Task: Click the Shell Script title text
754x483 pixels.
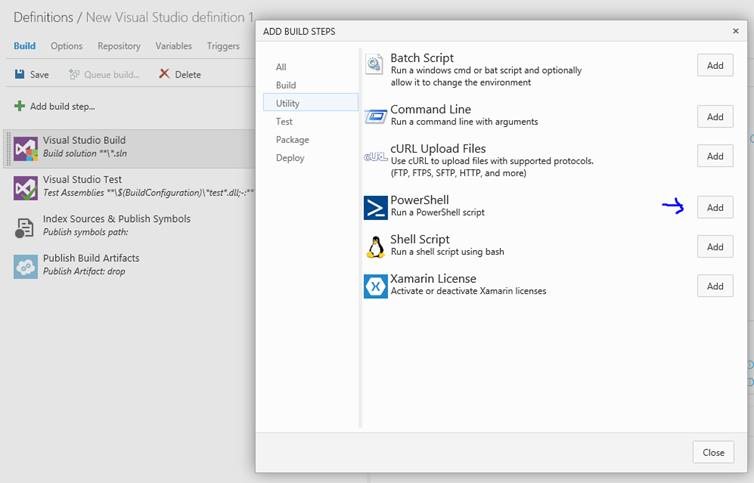Action: [420, 239]
